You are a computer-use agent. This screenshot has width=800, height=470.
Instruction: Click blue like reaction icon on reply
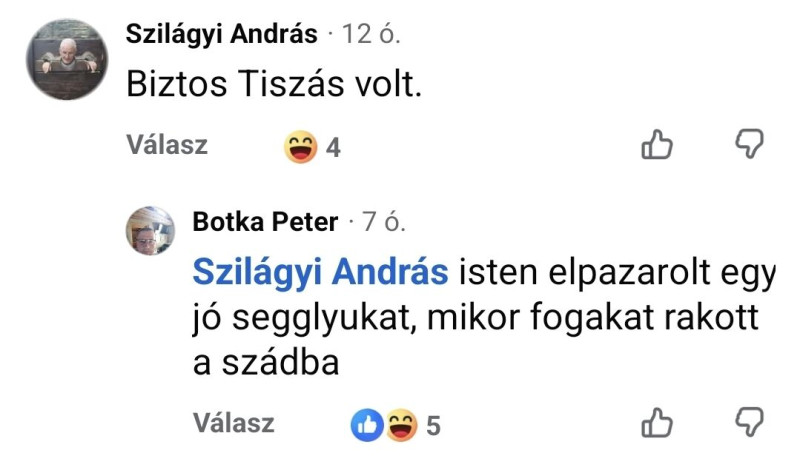tap(367, 425)
